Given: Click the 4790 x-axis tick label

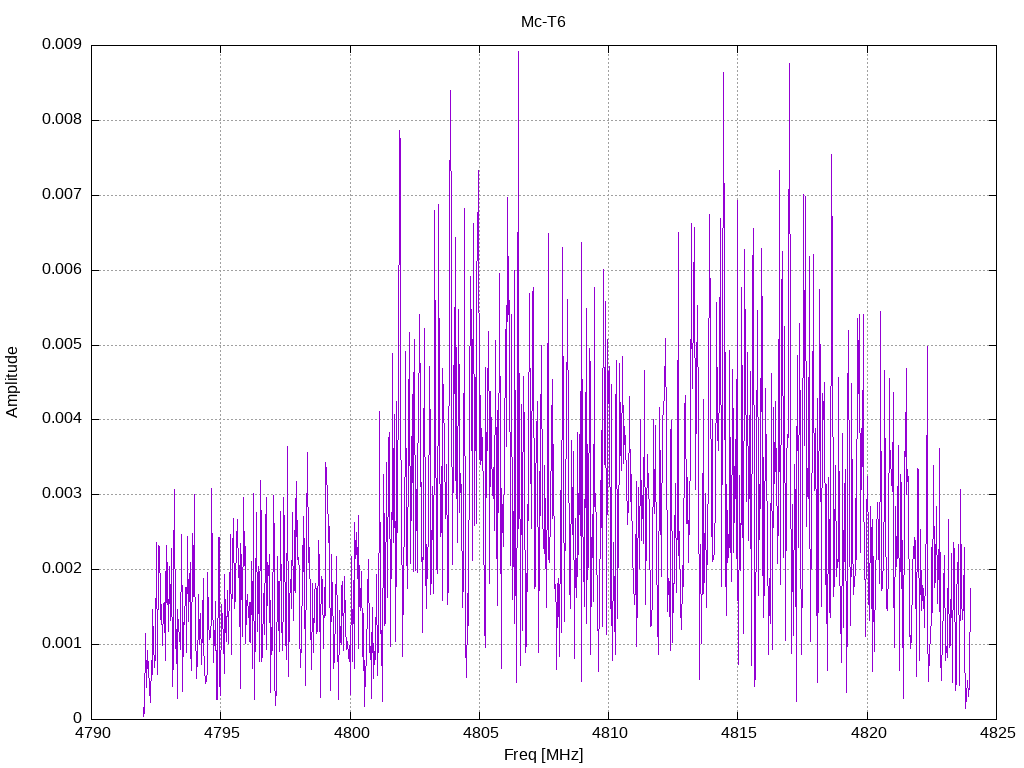Looking at the screenshot, I should [92, 733].
